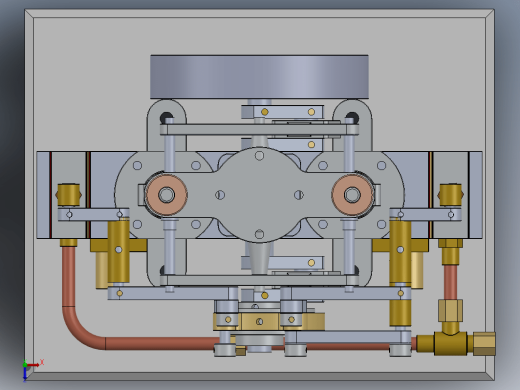Pick the small brass fitting on left cylinder end
Viewport: 520px width, 390px height.
(x=69, y=195)
